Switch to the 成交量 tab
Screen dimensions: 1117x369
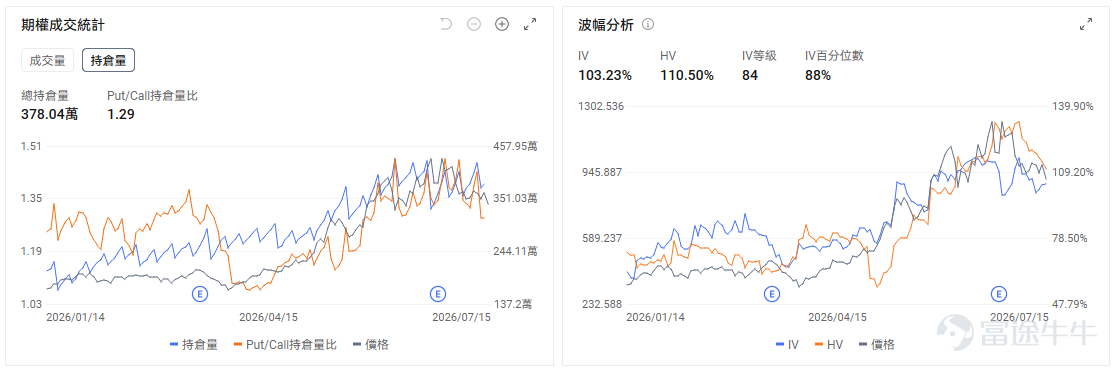pos(48,61)
